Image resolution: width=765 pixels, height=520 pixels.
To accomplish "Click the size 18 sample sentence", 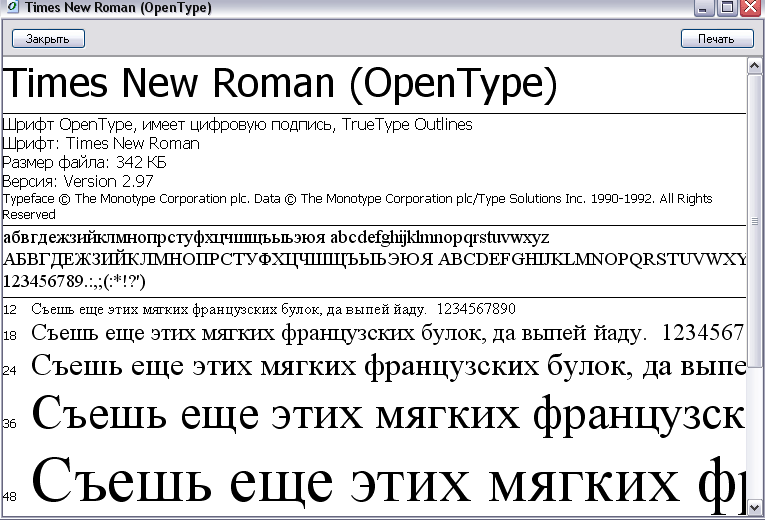I will coord(388,334).
